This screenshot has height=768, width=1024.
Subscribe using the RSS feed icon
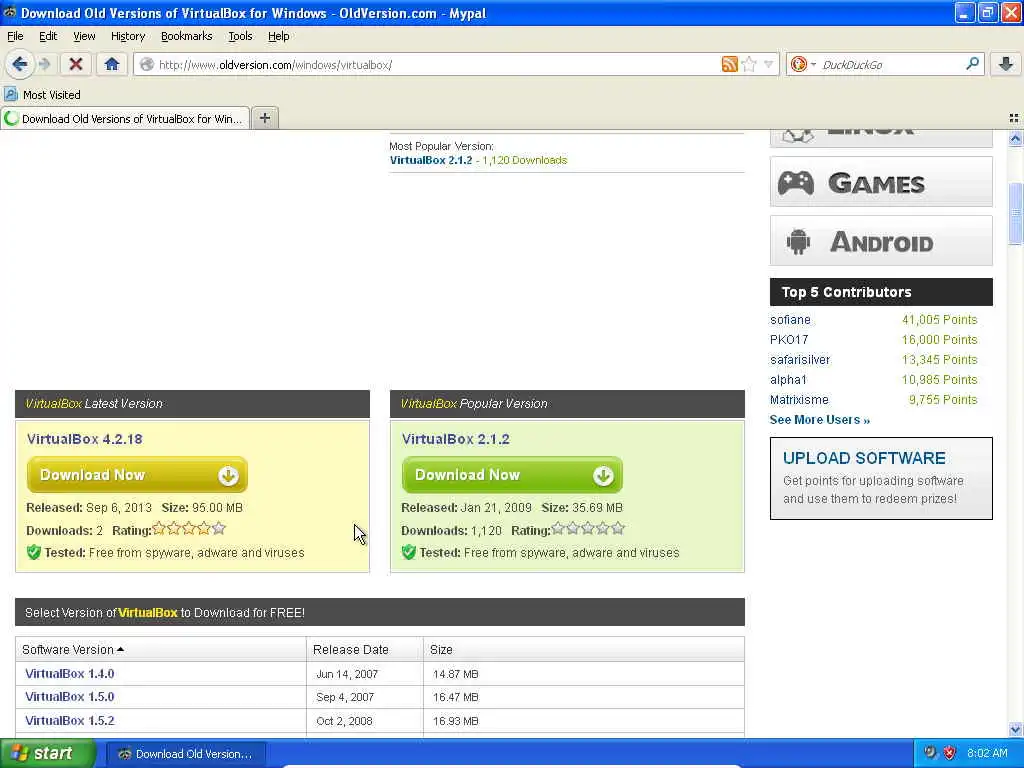pos(729,64)
